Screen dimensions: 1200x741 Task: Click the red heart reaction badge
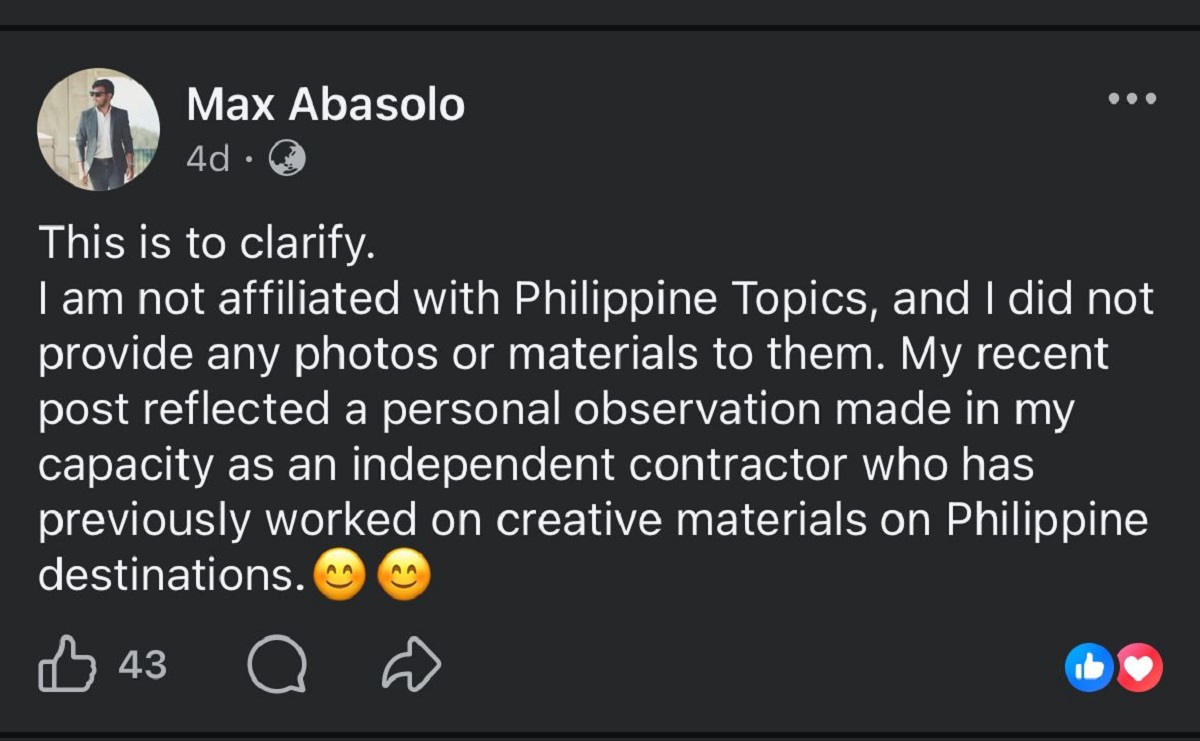coord(1139,667)
